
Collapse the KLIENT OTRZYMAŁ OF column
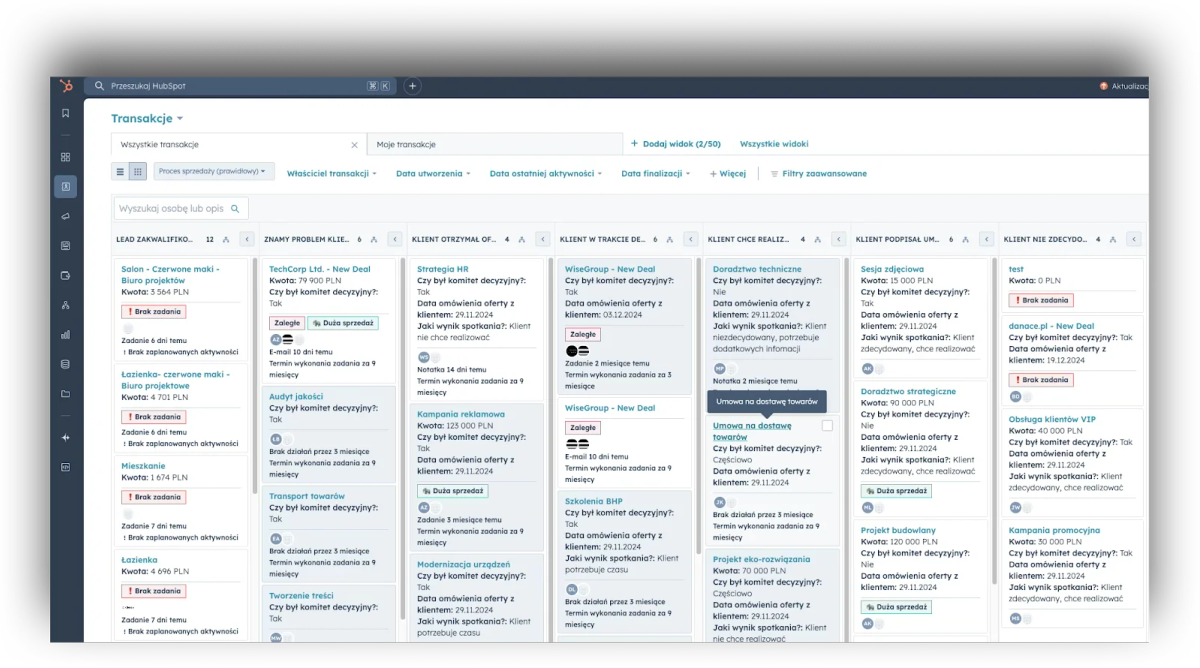542,239
